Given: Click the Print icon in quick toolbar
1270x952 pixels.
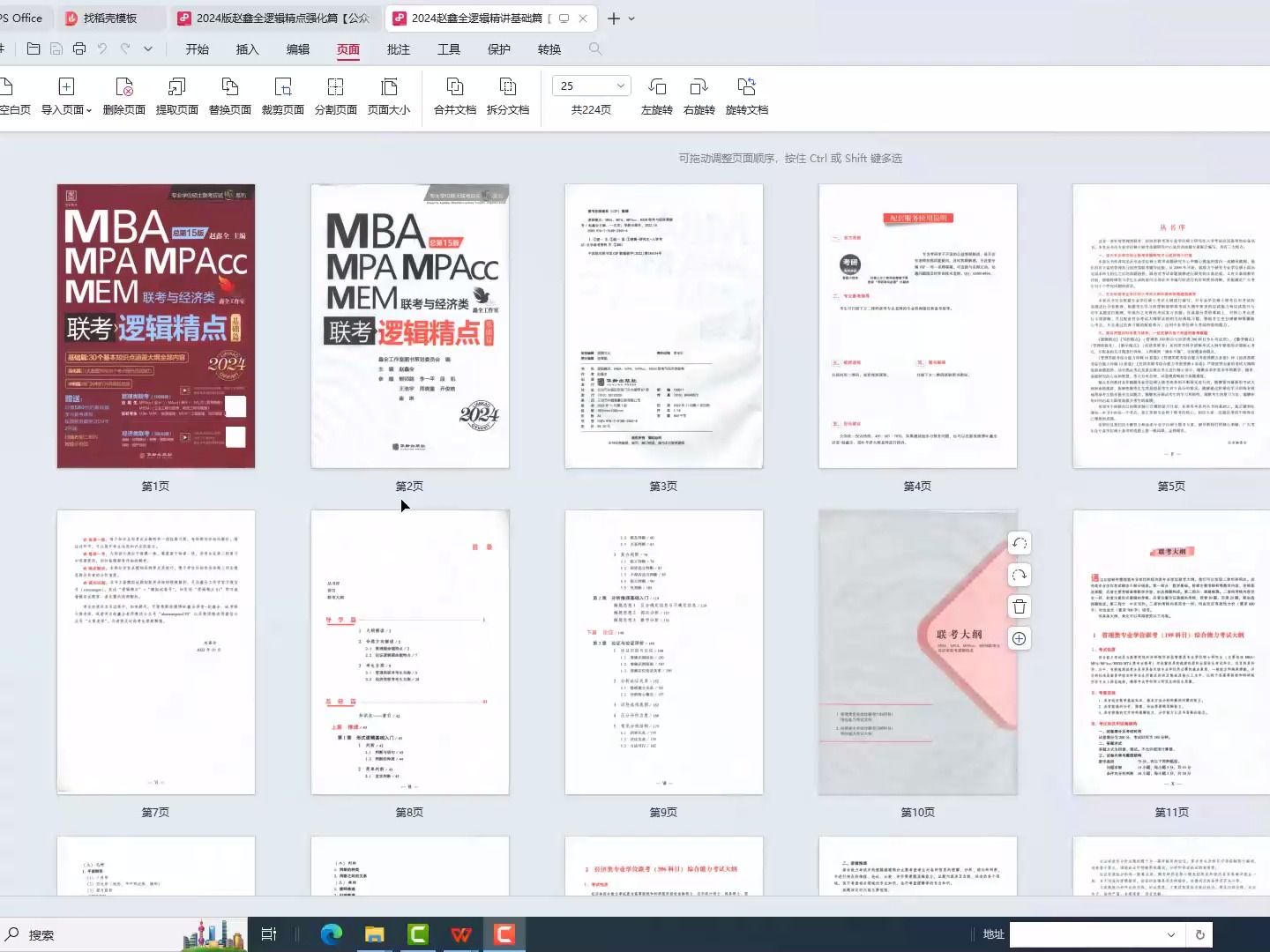Looking at the screenshot, I should click(79, 49).
